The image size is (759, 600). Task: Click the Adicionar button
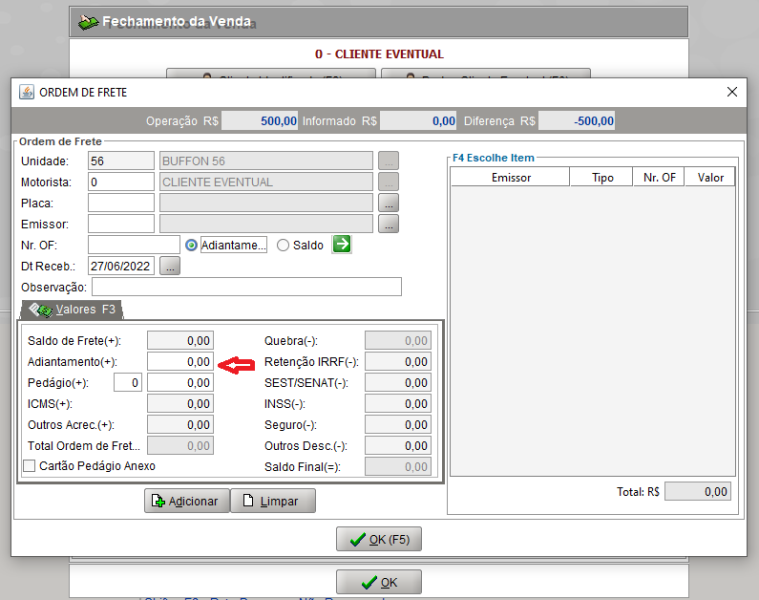coord(186,501)
